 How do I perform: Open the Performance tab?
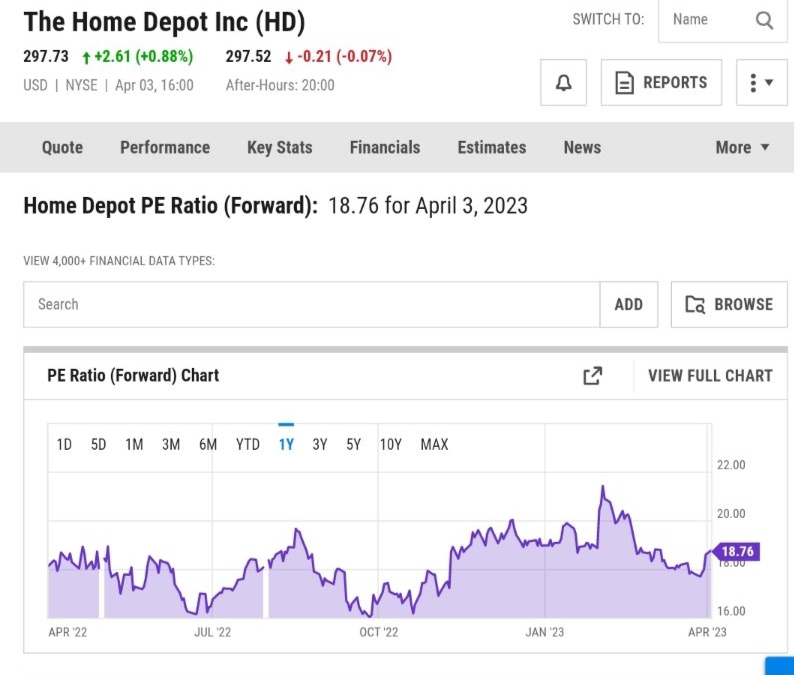point(165,147)
